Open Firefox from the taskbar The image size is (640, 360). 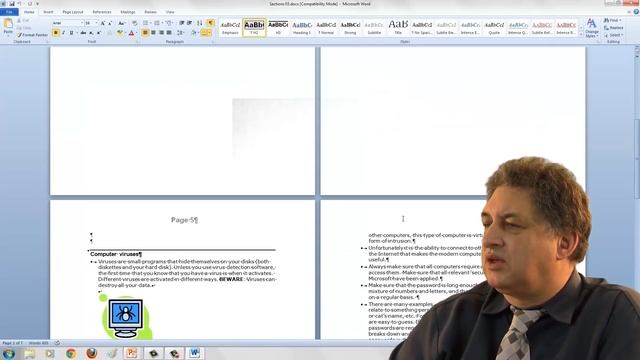click(x=91, y=353)
